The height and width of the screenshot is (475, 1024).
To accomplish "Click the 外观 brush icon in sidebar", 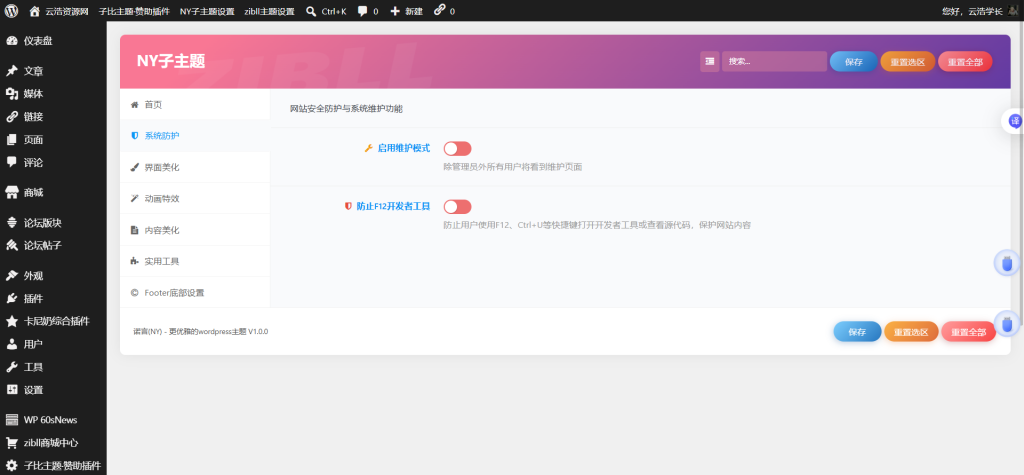I will click(12, 276).
